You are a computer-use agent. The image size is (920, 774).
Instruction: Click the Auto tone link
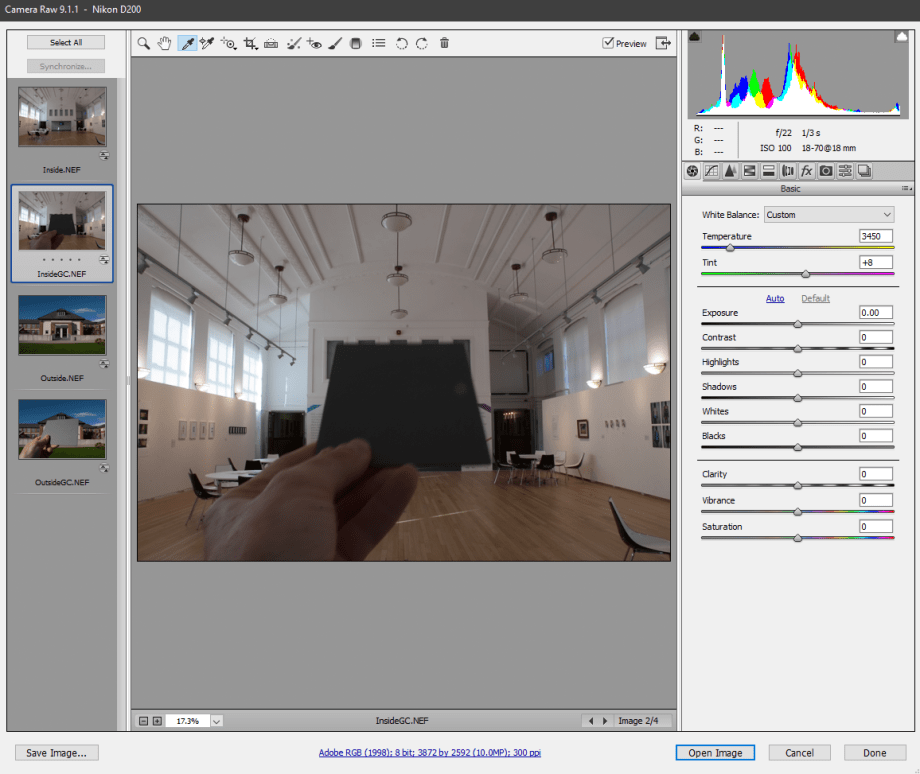click(775, 299)
